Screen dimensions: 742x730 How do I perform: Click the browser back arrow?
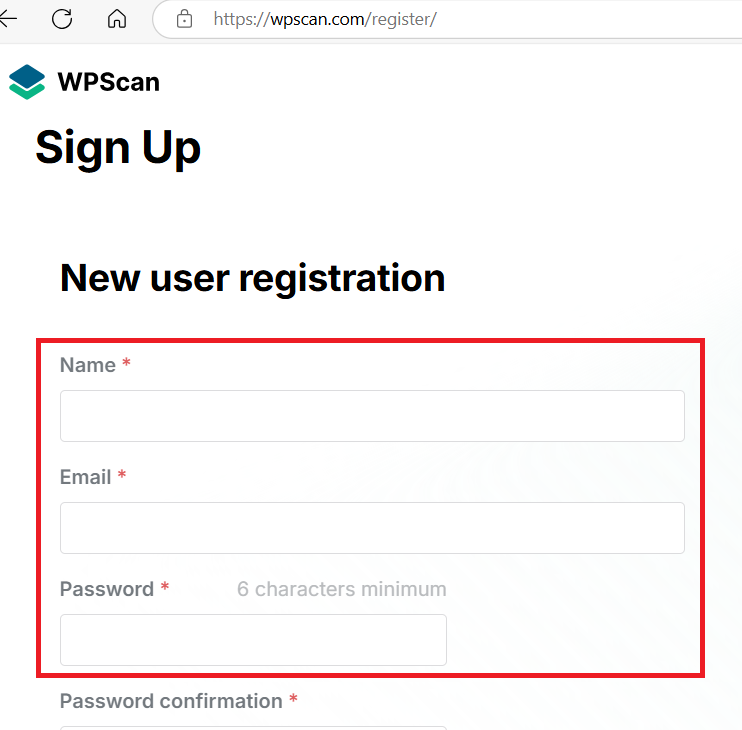click(x=8, y=18)
